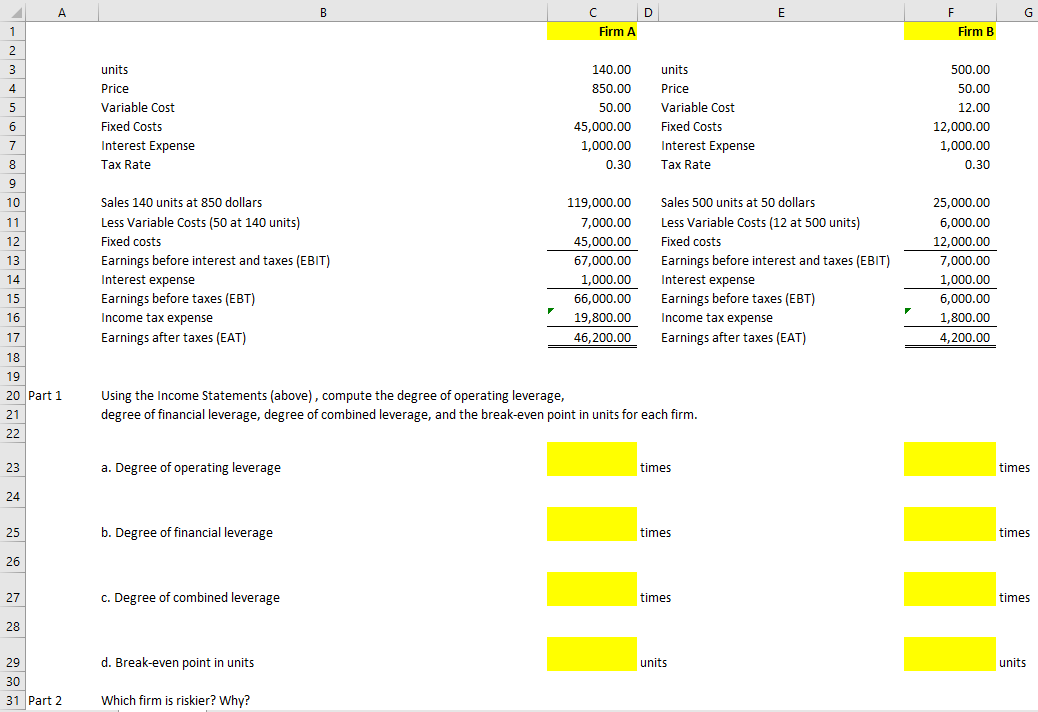Select row 1 header
1038x712 pixels.
(13, 31)
